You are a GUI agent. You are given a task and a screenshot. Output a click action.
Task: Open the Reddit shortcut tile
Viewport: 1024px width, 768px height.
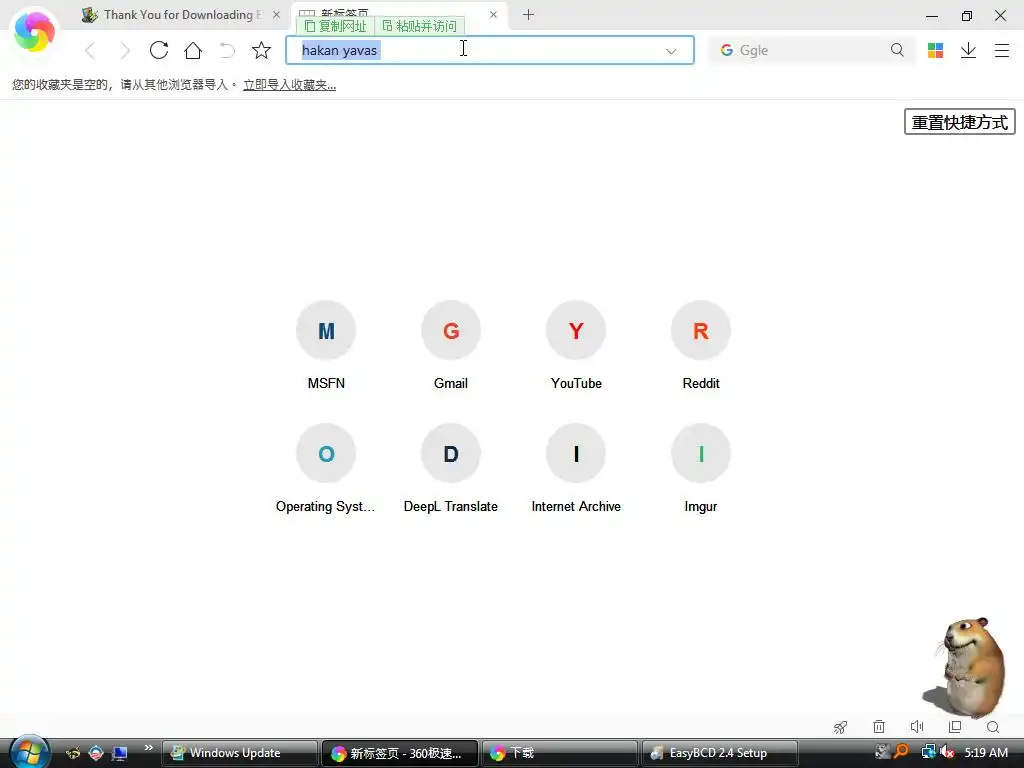[701, 345]
